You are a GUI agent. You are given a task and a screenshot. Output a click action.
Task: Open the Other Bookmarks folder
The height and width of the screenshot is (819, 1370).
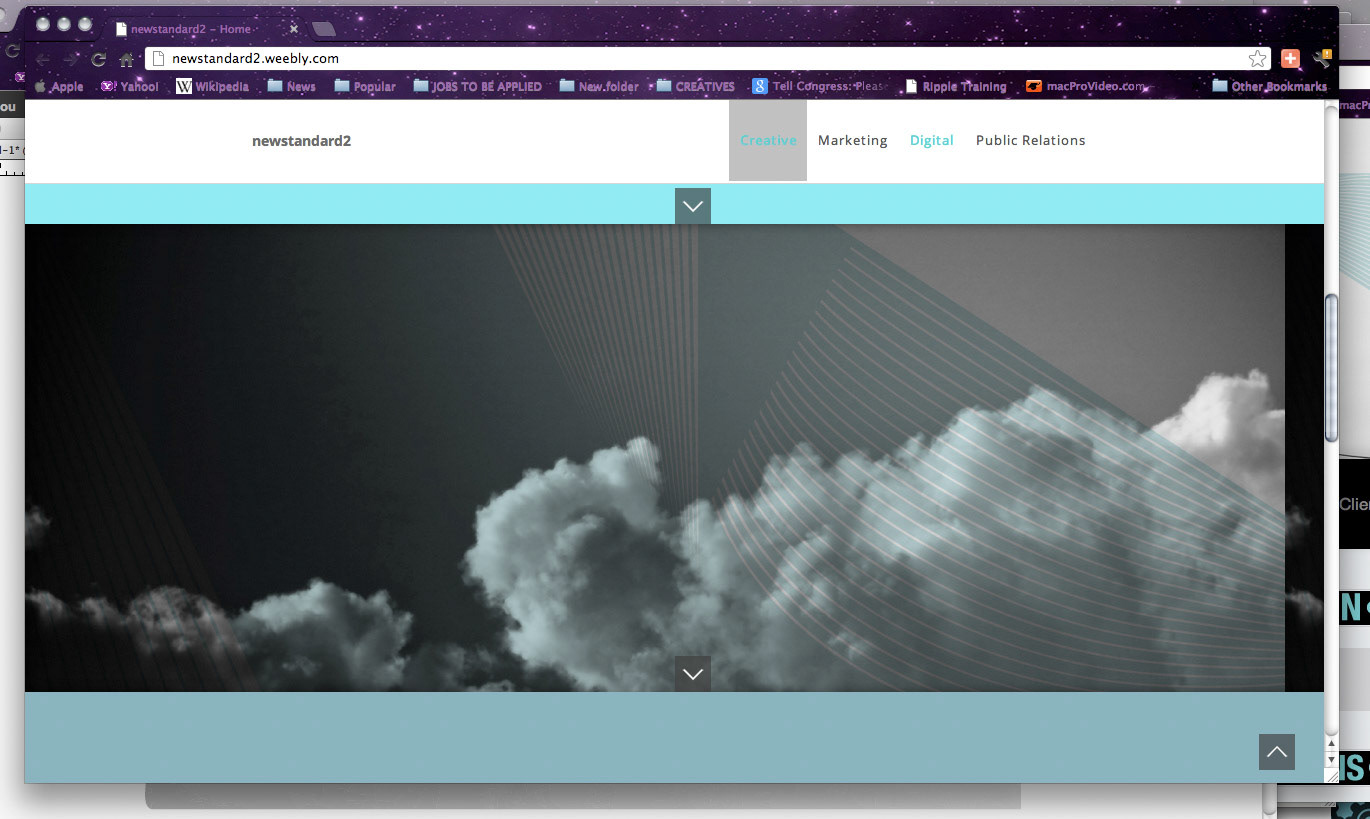(x=1269, y=86)
